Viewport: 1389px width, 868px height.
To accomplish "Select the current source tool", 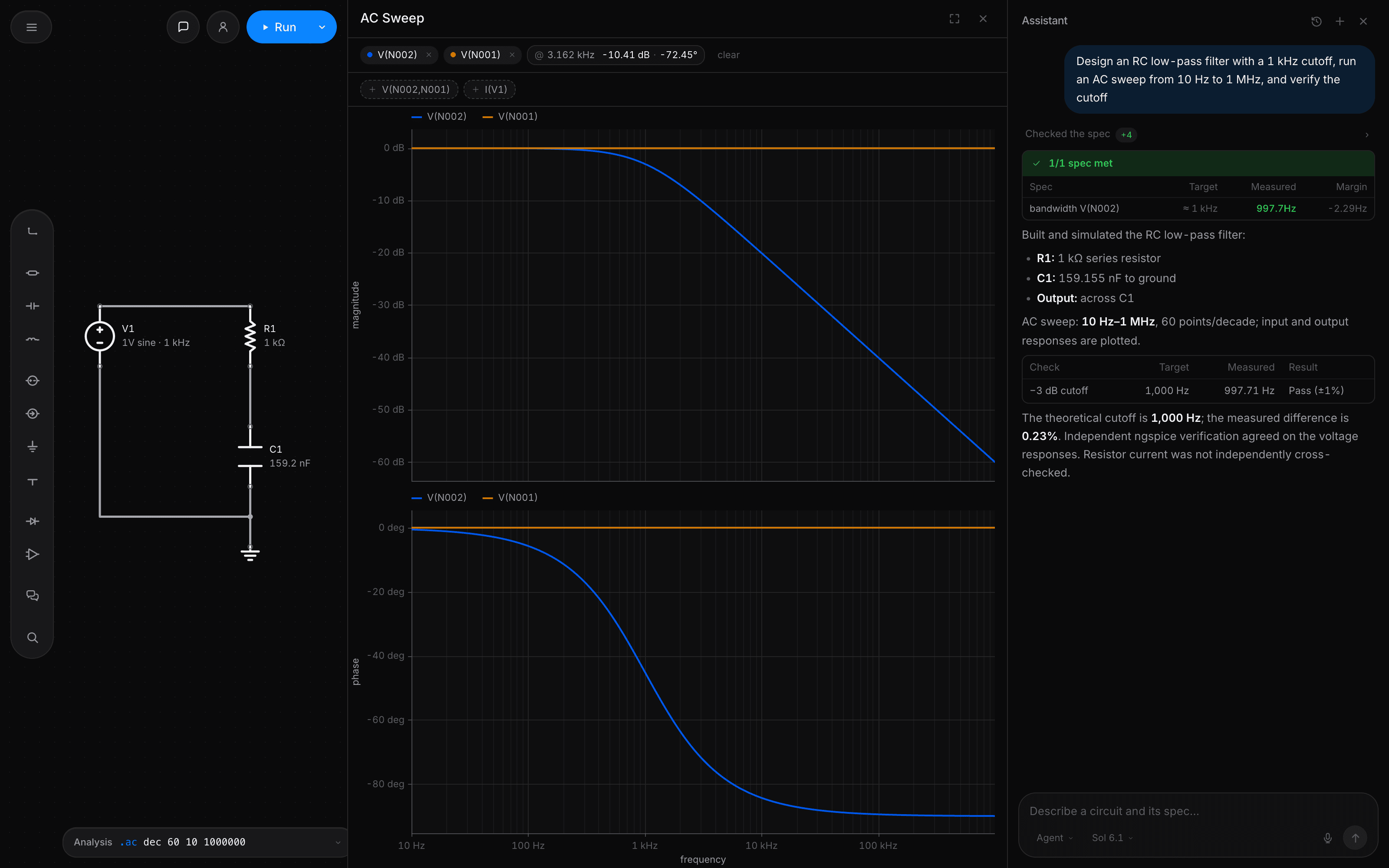I will pos(33,413).
